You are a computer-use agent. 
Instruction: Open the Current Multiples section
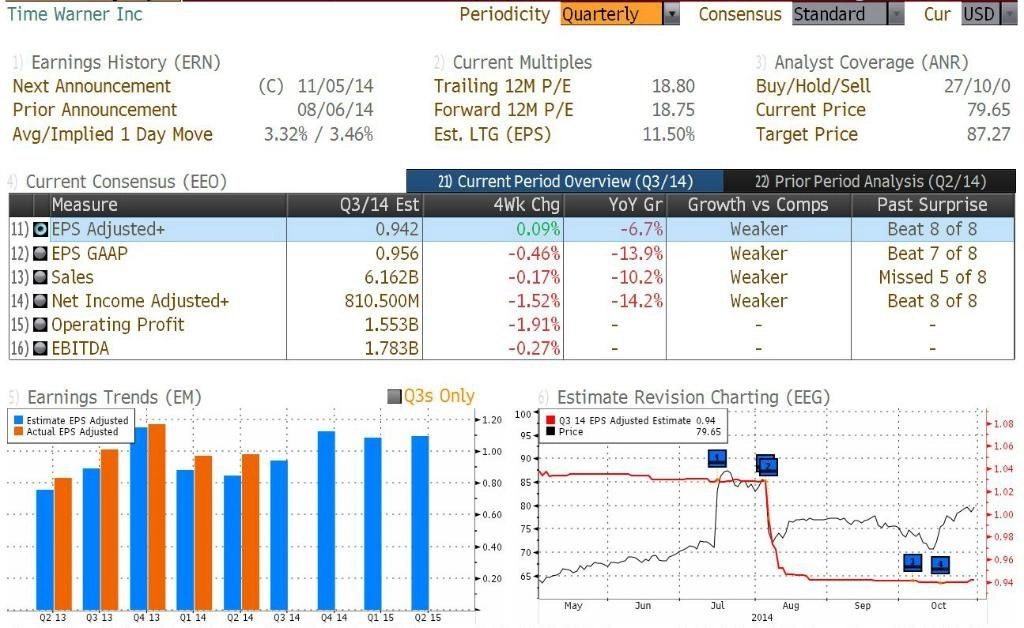click(x=522, y=62)
